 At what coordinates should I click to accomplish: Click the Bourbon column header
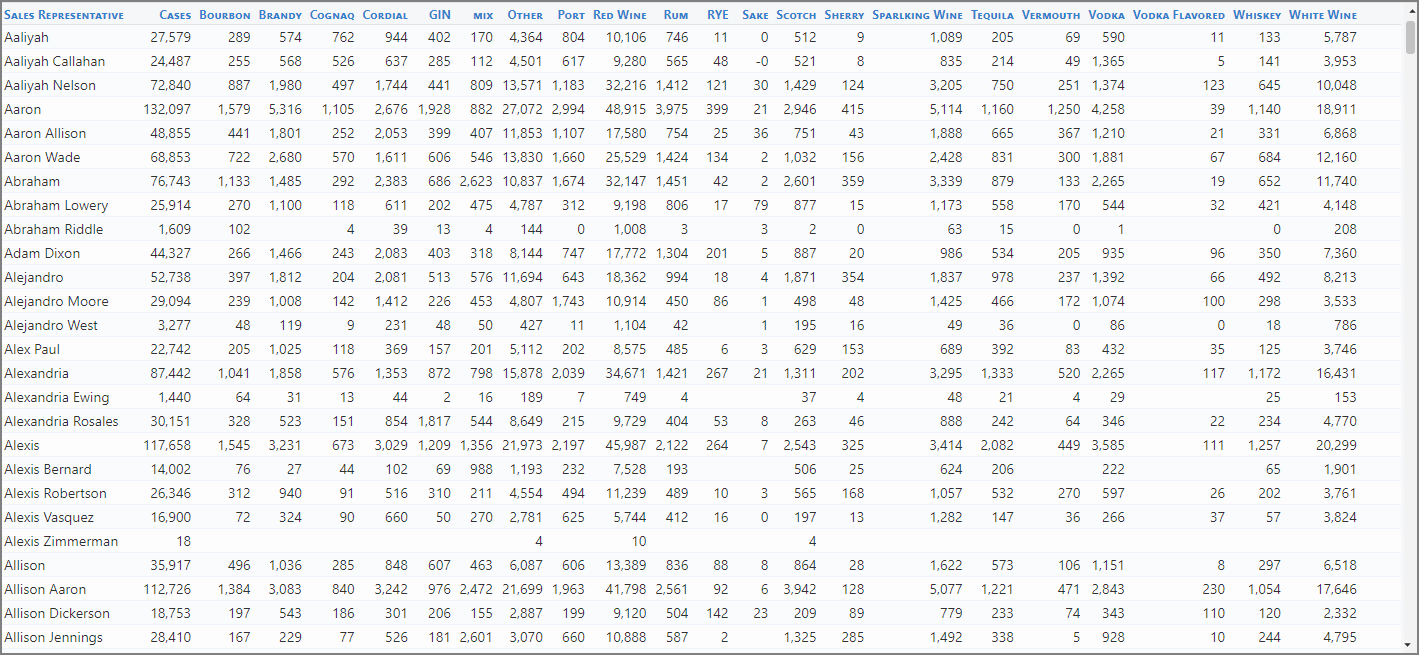225,15
